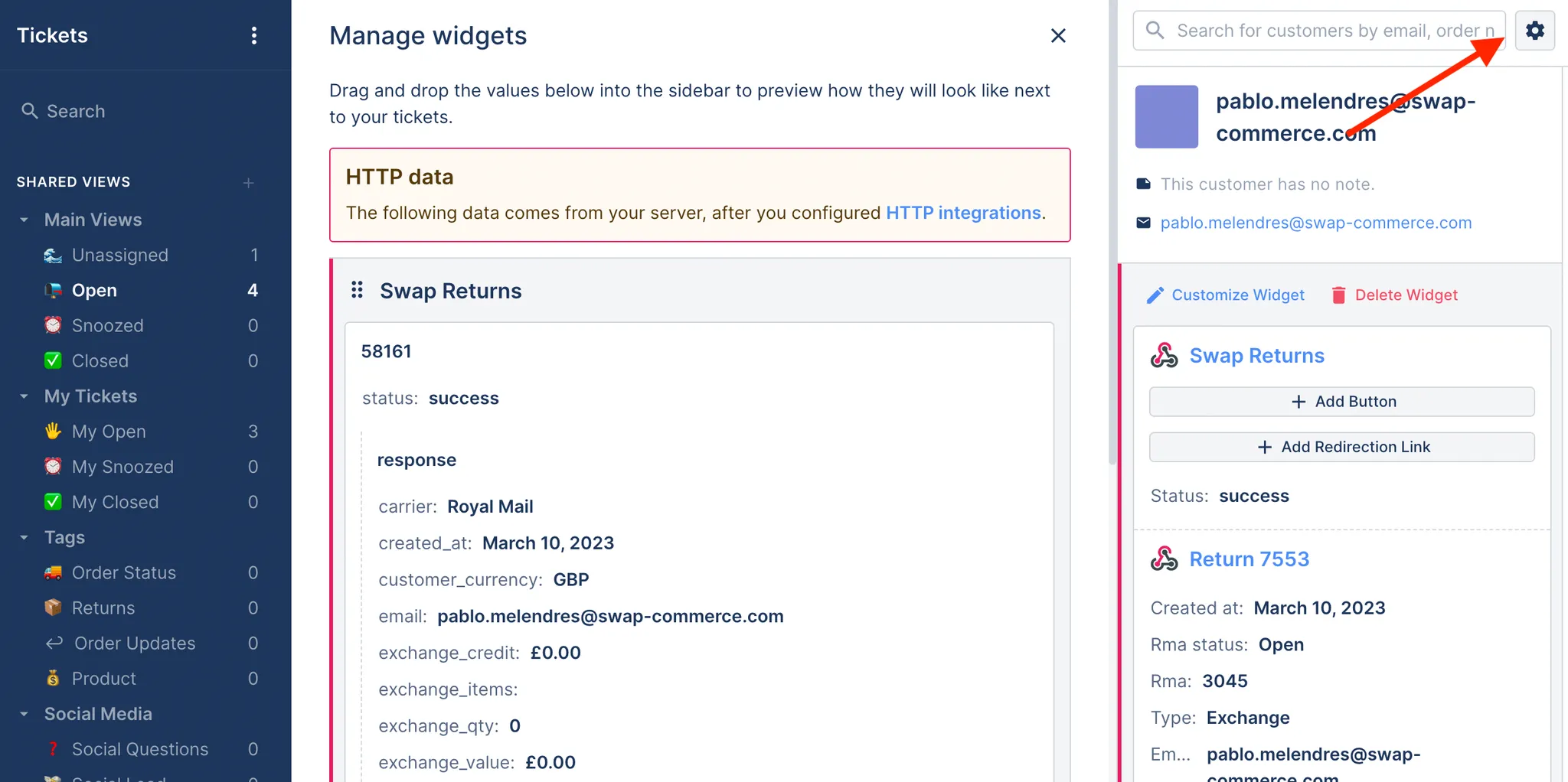Image resolution: width=1568 pixels, height=782 pixels.
Task: Click Delete Widget
Action: (1406, 295)
